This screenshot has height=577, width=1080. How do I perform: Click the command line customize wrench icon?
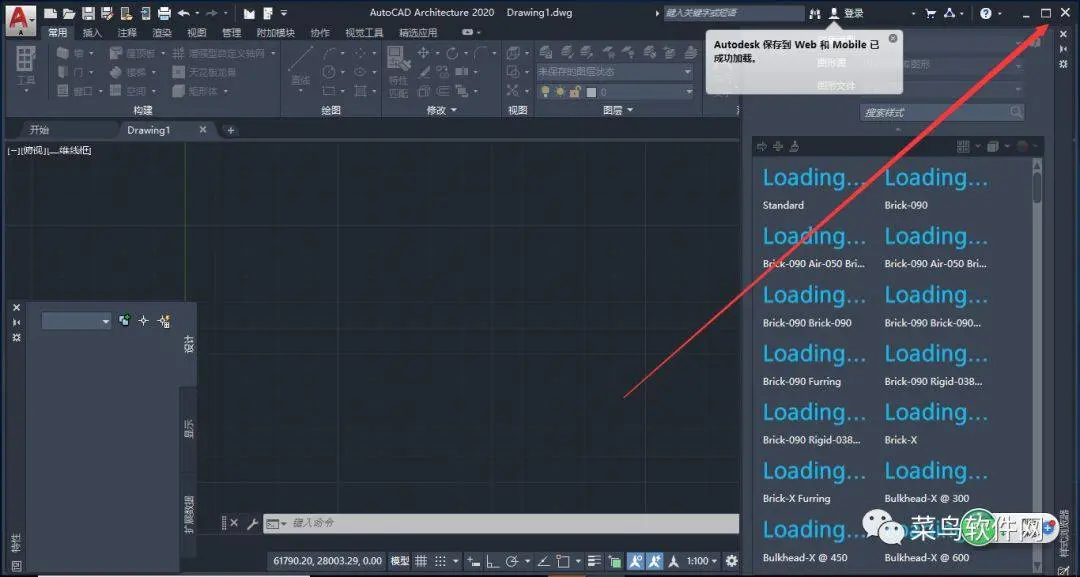coord(252,524)
